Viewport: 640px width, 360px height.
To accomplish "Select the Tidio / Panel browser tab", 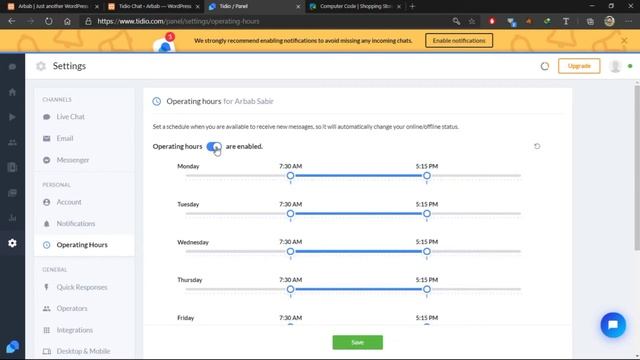I will pyautogui.click(x=254, y=7).
